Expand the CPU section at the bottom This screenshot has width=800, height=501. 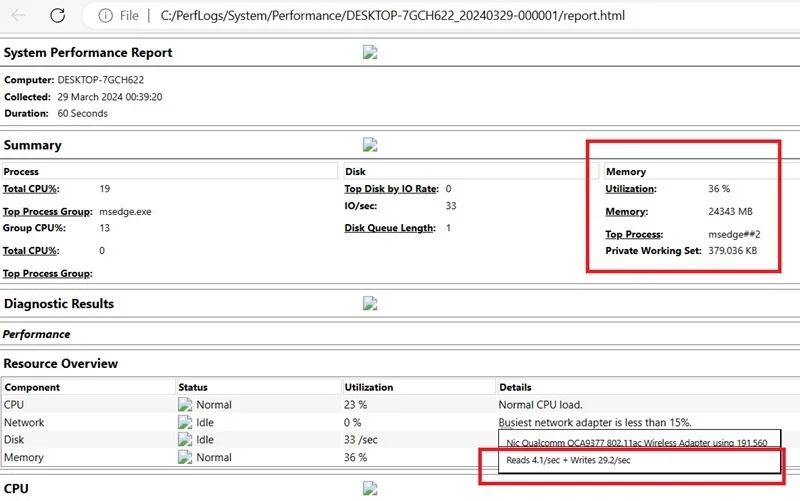[369, 489]
